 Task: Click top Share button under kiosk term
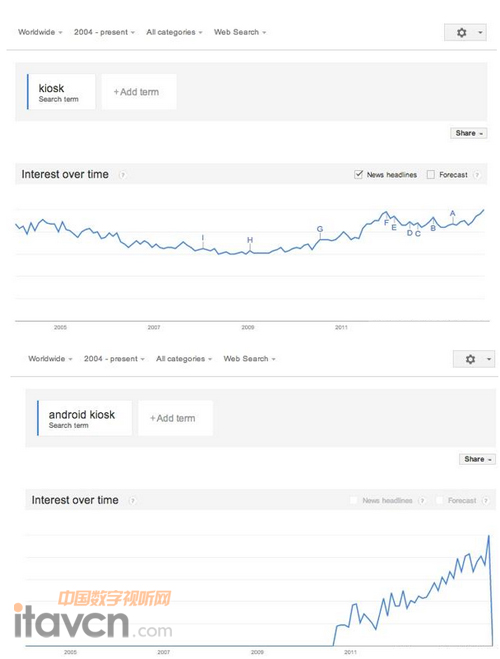tap(468, 133)
